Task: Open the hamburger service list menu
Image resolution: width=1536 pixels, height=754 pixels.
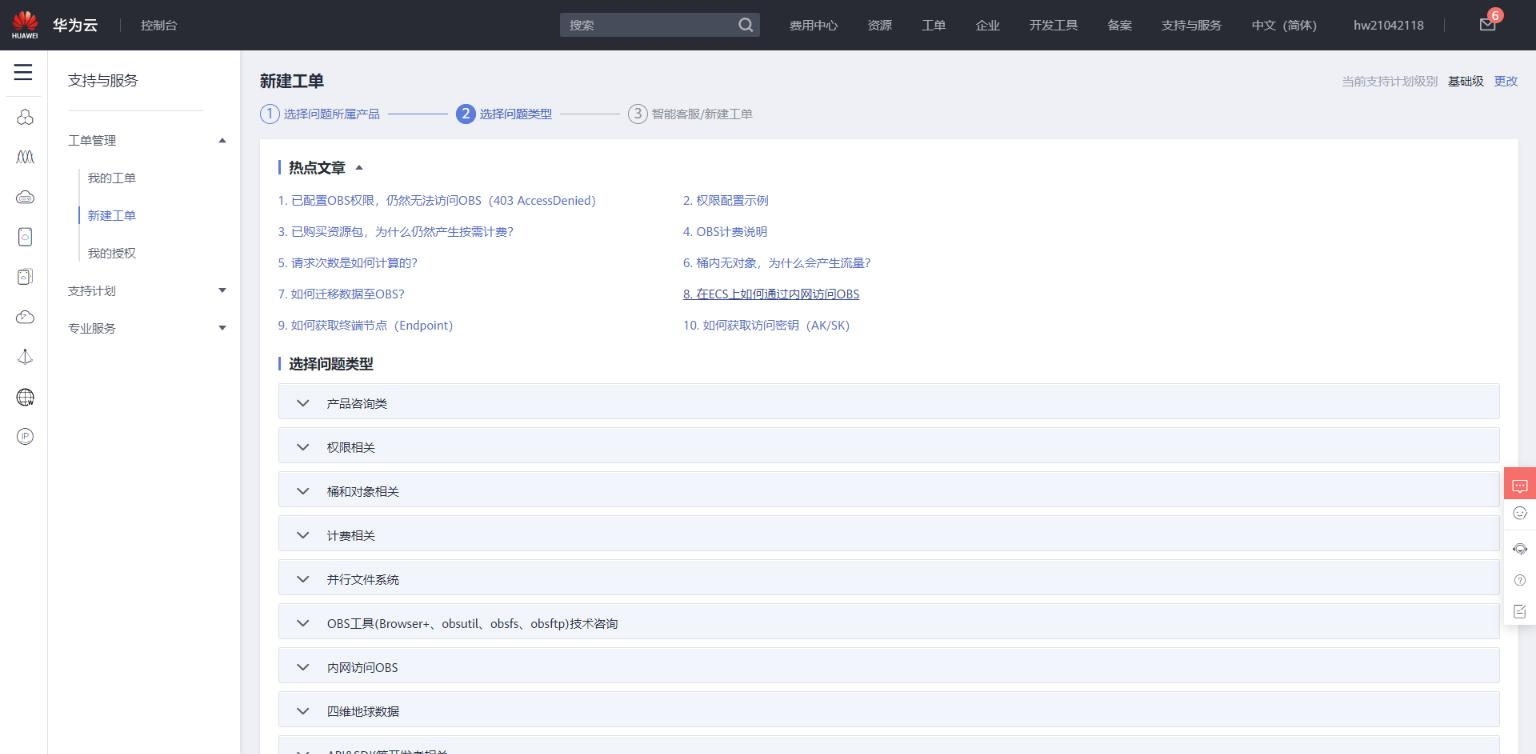Action: click(23, 72)
